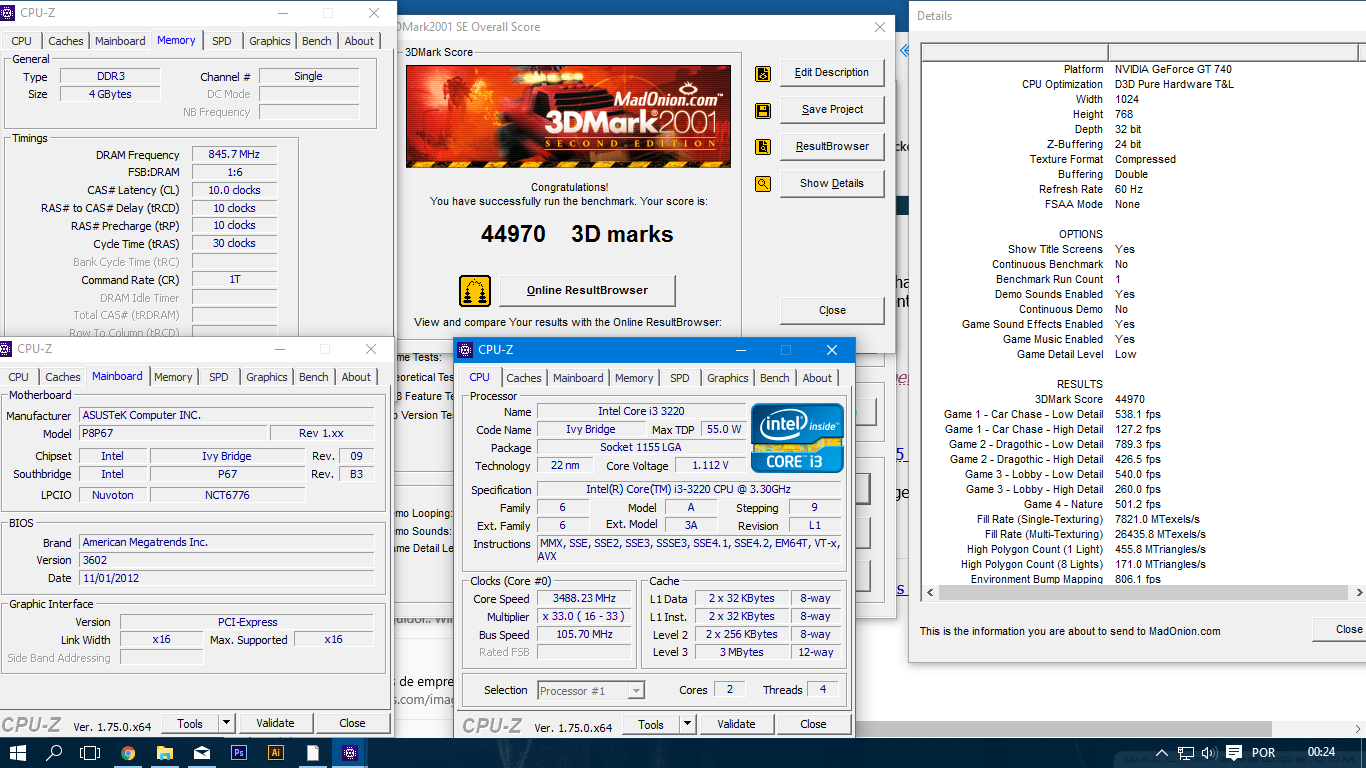
Task: Click Close button in 3DMark score dialog
Action: 832,310
